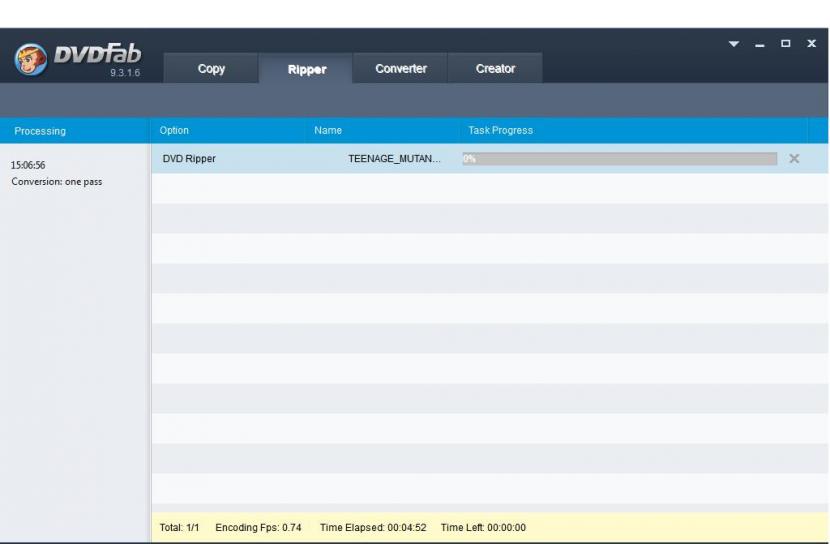Viewport: 830px width, 544px height.
Task: Click the 0% task progress bar
Action: click(x=619, y=158)
